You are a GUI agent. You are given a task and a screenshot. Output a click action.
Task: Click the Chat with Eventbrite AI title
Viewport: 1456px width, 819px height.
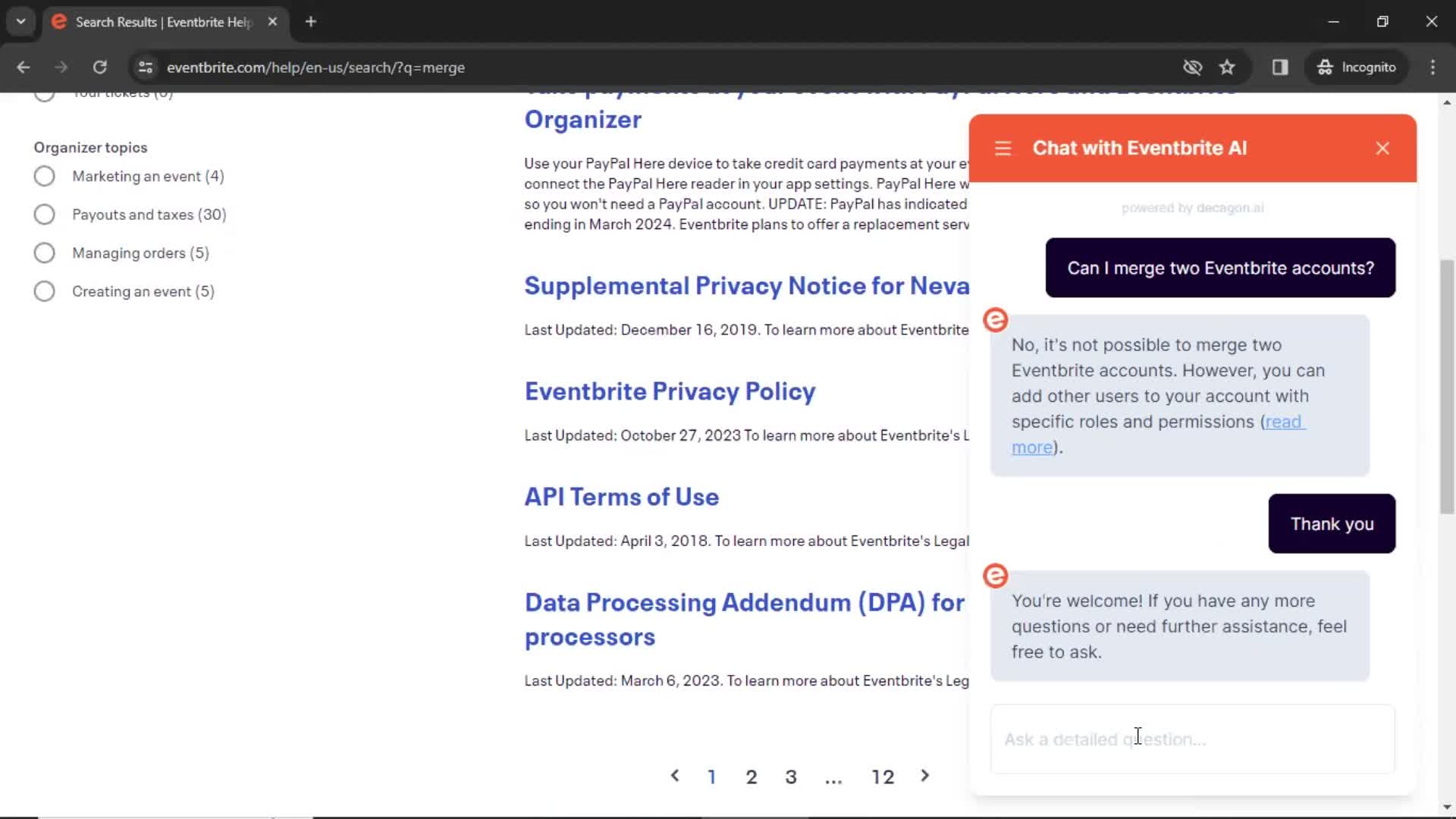[1139, 149]
